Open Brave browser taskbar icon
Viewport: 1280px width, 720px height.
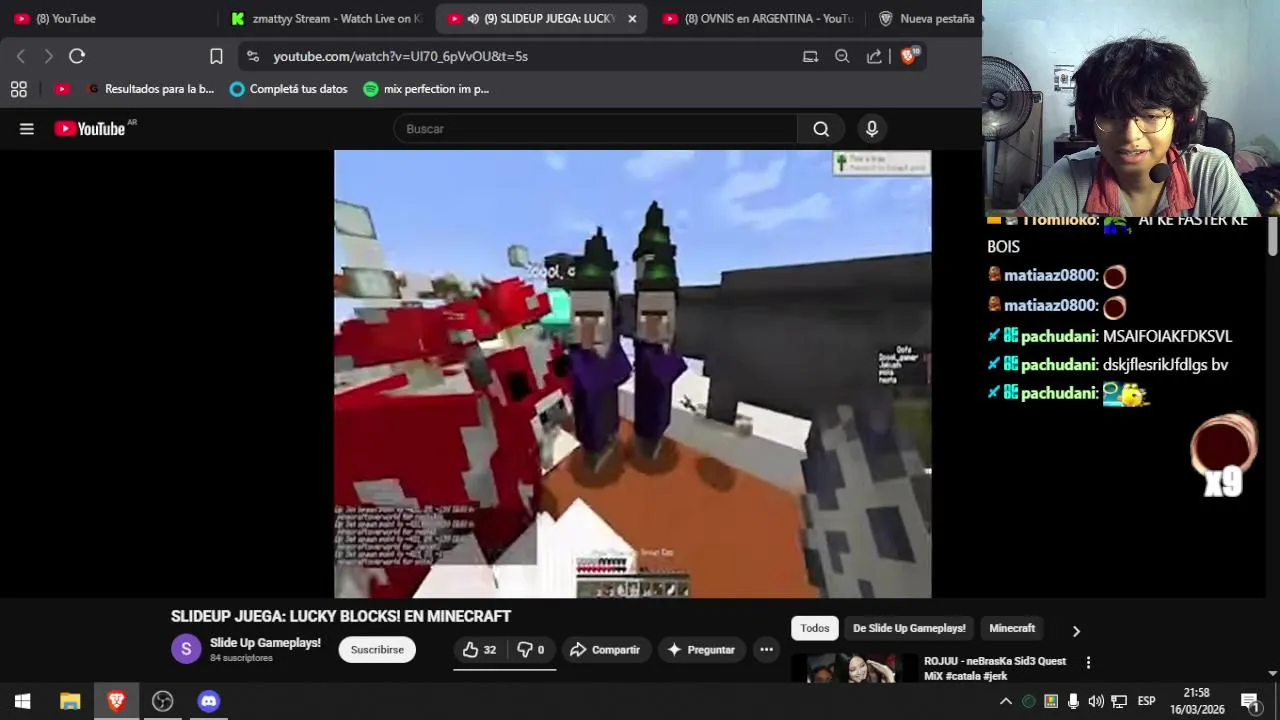pyautogui.click(x=116, y=701)
